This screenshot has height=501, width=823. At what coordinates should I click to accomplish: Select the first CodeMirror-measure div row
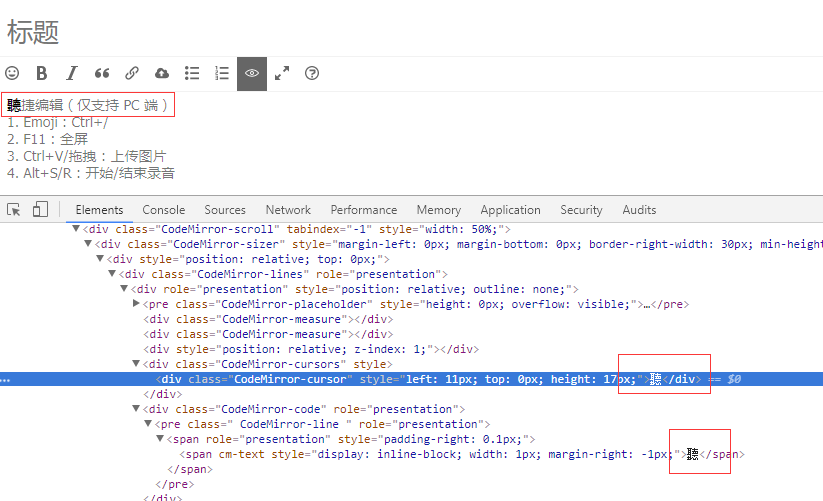pos(268,319)
